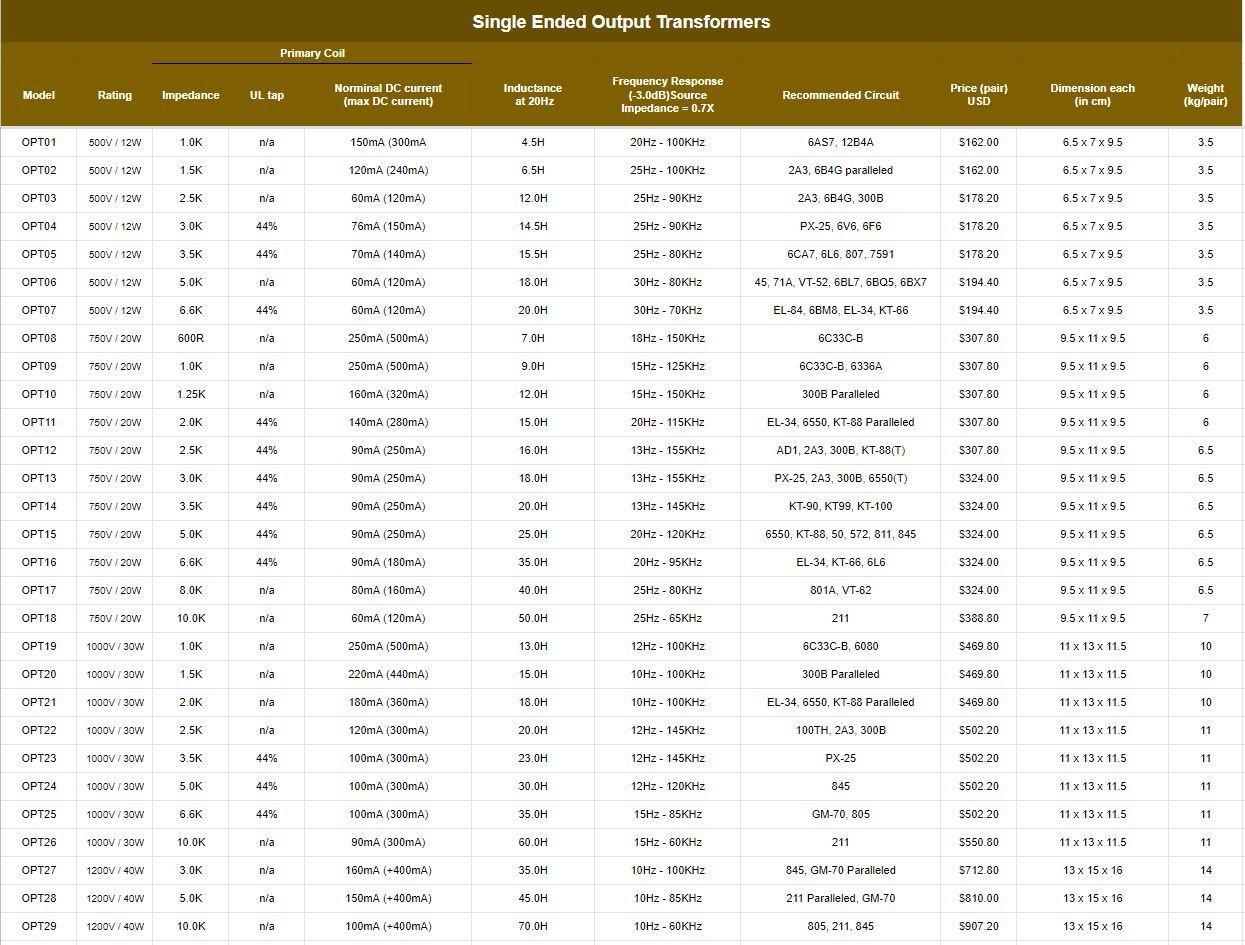Select the '18Hz - 150KHz' frequency response cell
1245x945 pixels.
point(667,338)
